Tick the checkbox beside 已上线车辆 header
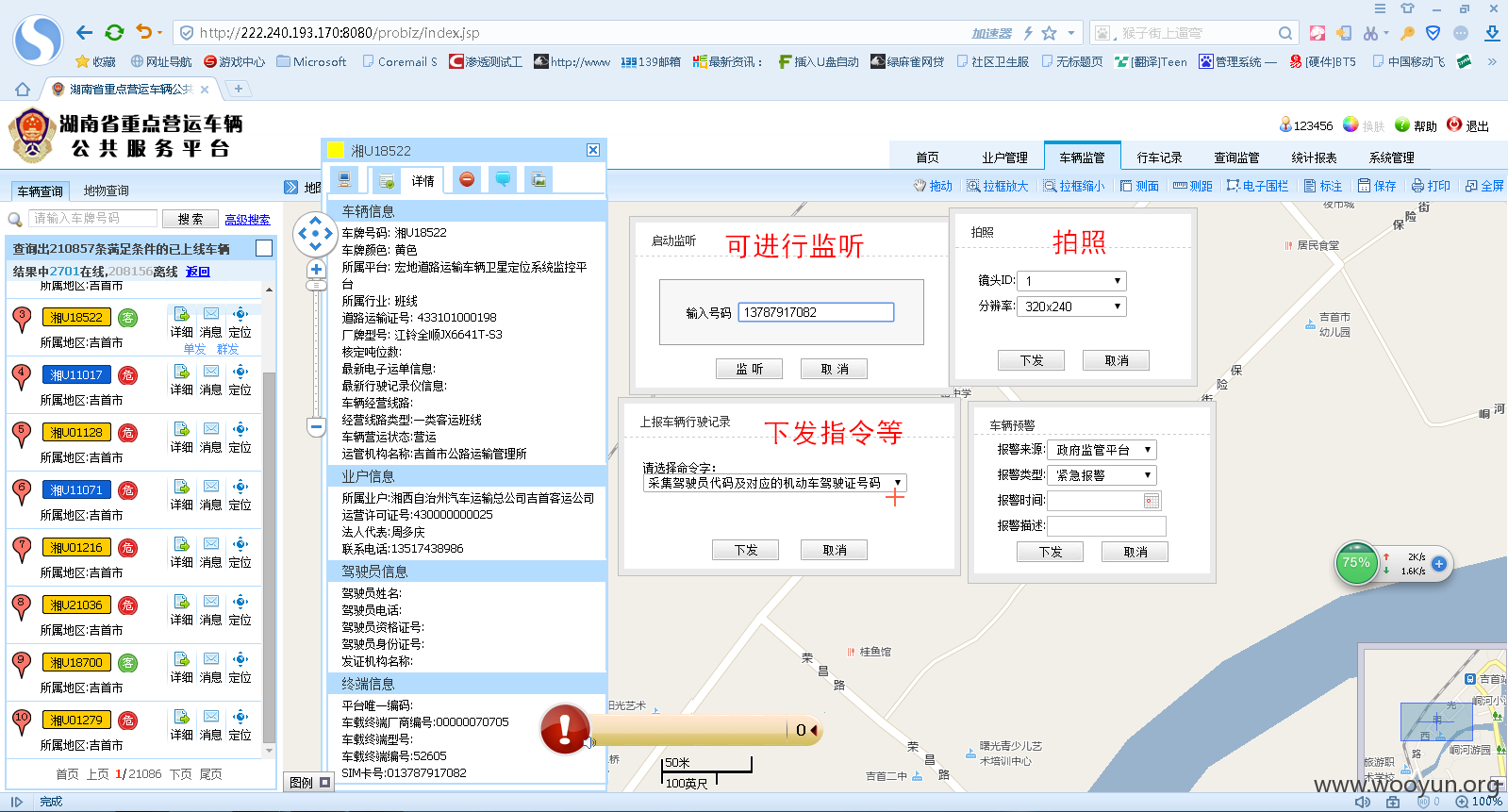This screenshot has height=812, width=1508. click(264, 248)
